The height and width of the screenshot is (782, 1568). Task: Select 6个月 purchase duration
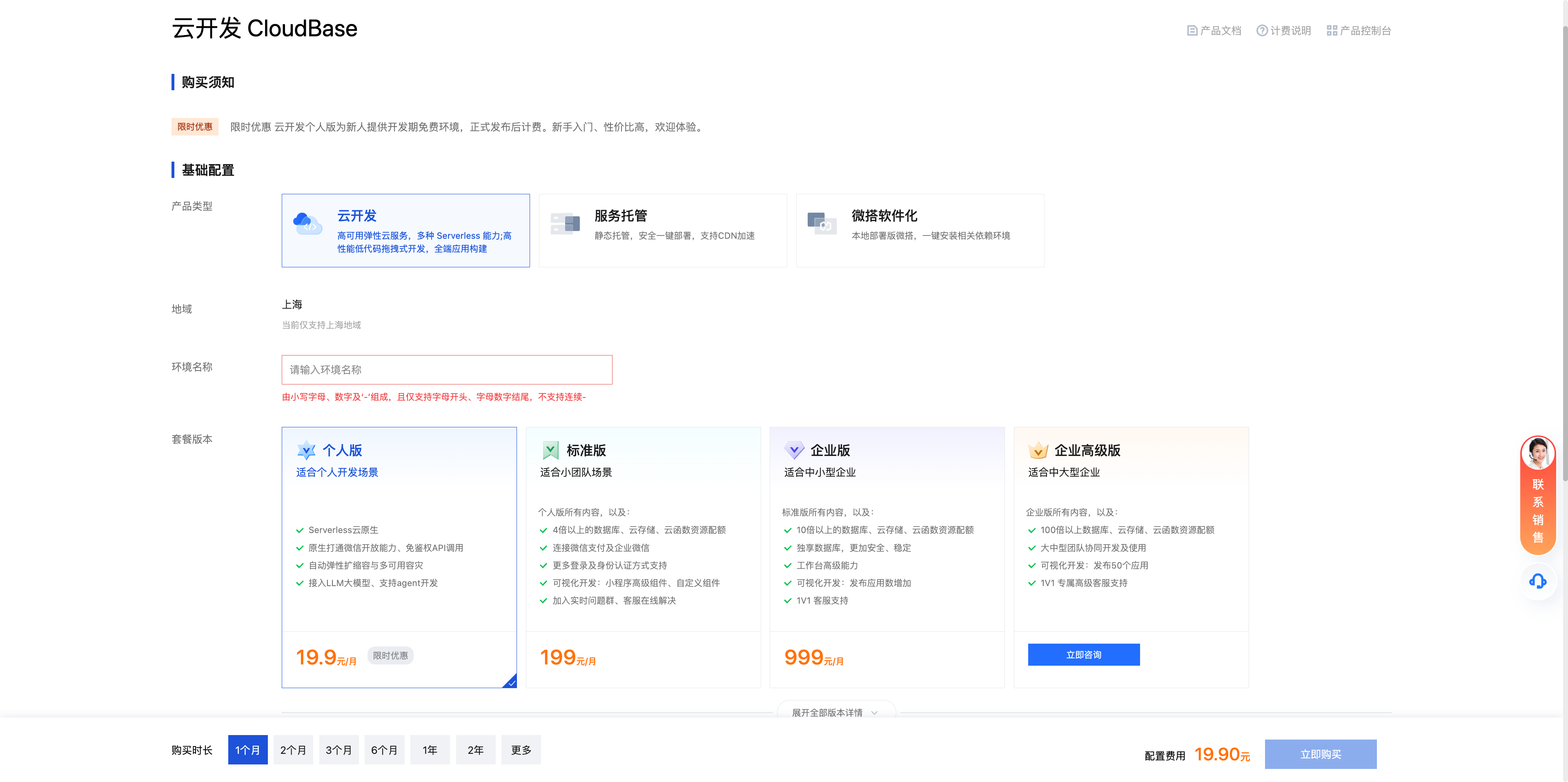pyautogui.click(x=385, y=750)
